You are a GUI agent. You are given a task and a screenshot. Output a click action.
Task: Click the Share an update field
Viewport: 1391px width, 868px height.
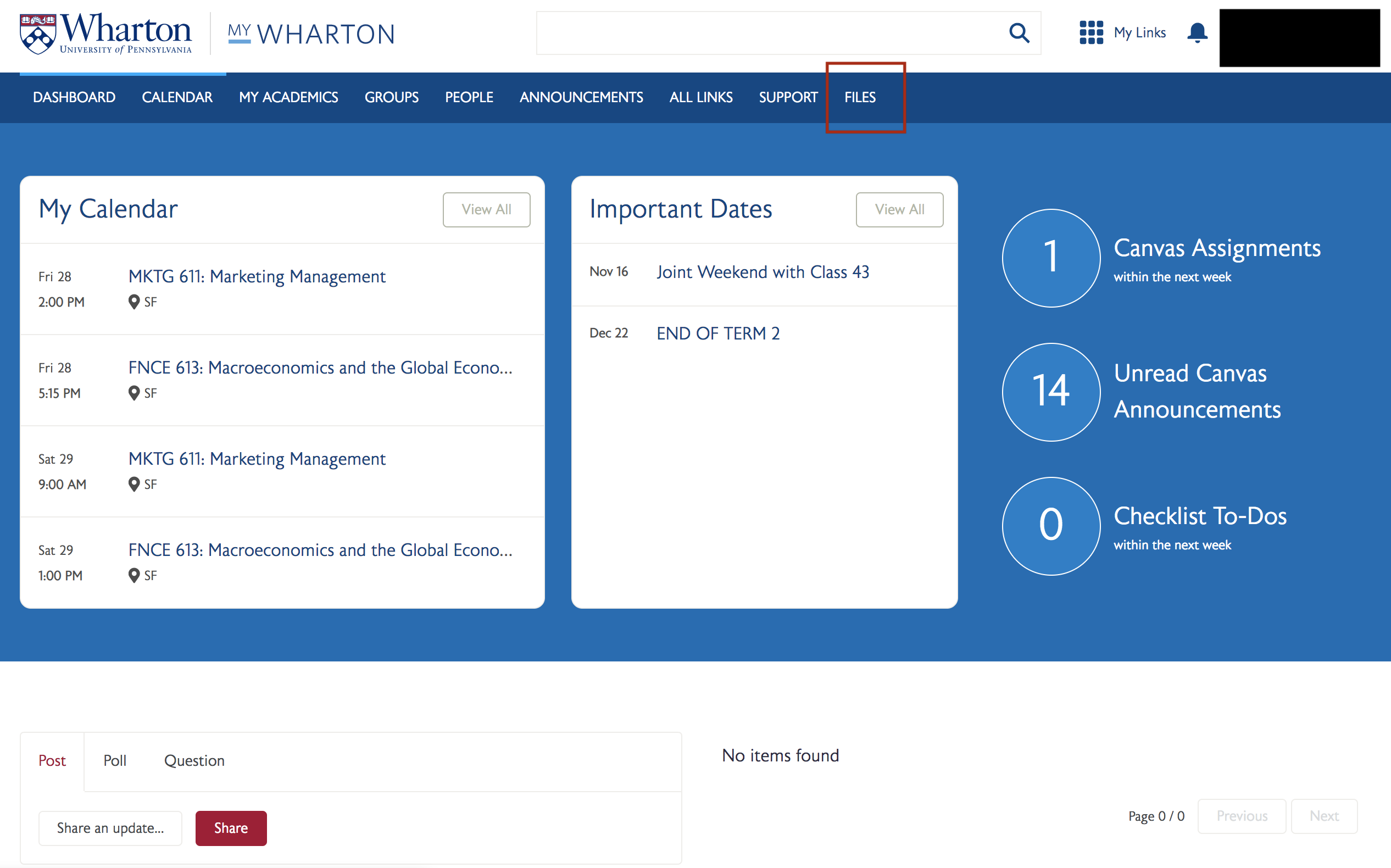[x=110, y=828]
